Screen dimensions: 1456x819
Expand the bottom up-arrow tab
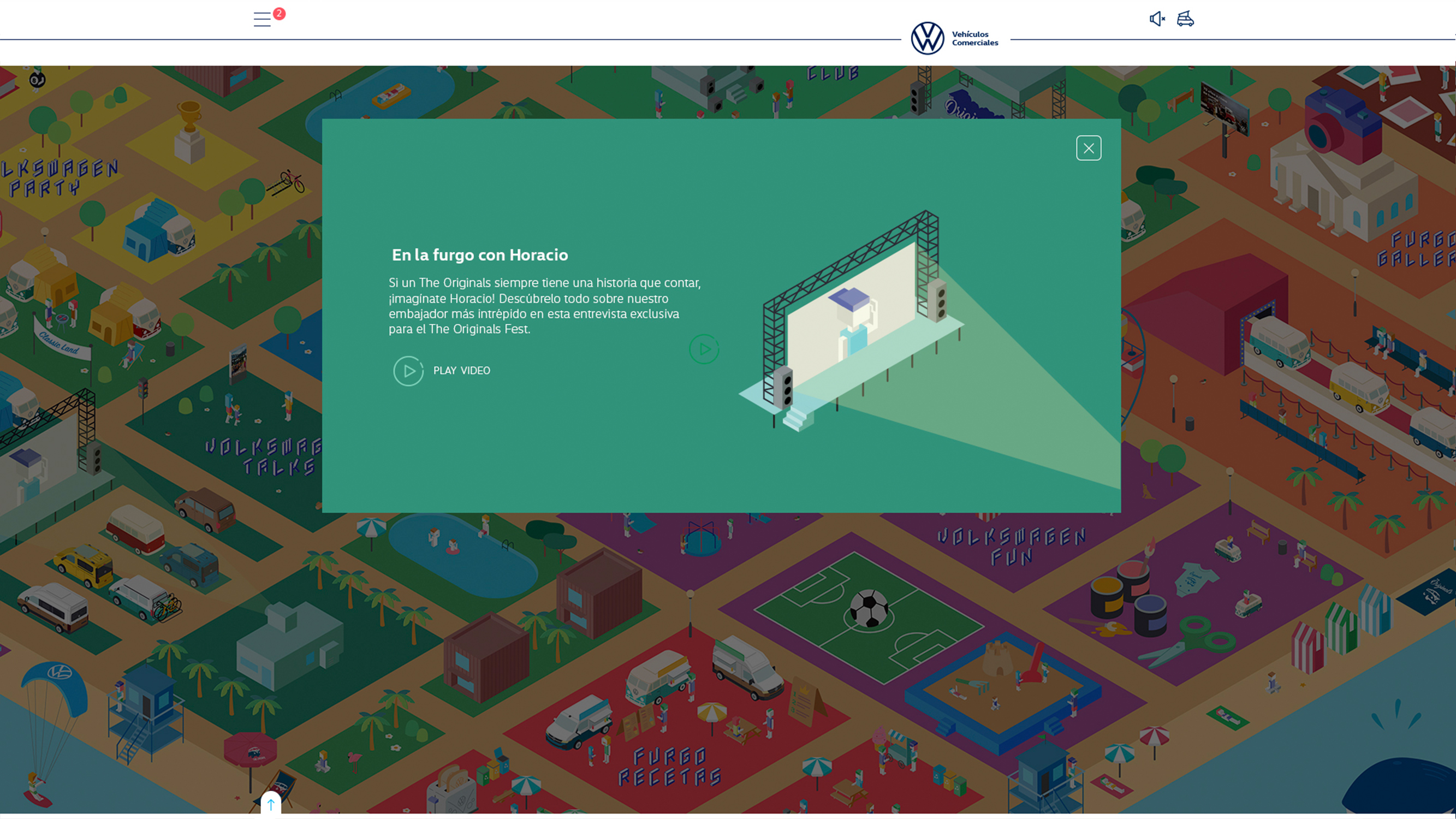tap(271, 804)
